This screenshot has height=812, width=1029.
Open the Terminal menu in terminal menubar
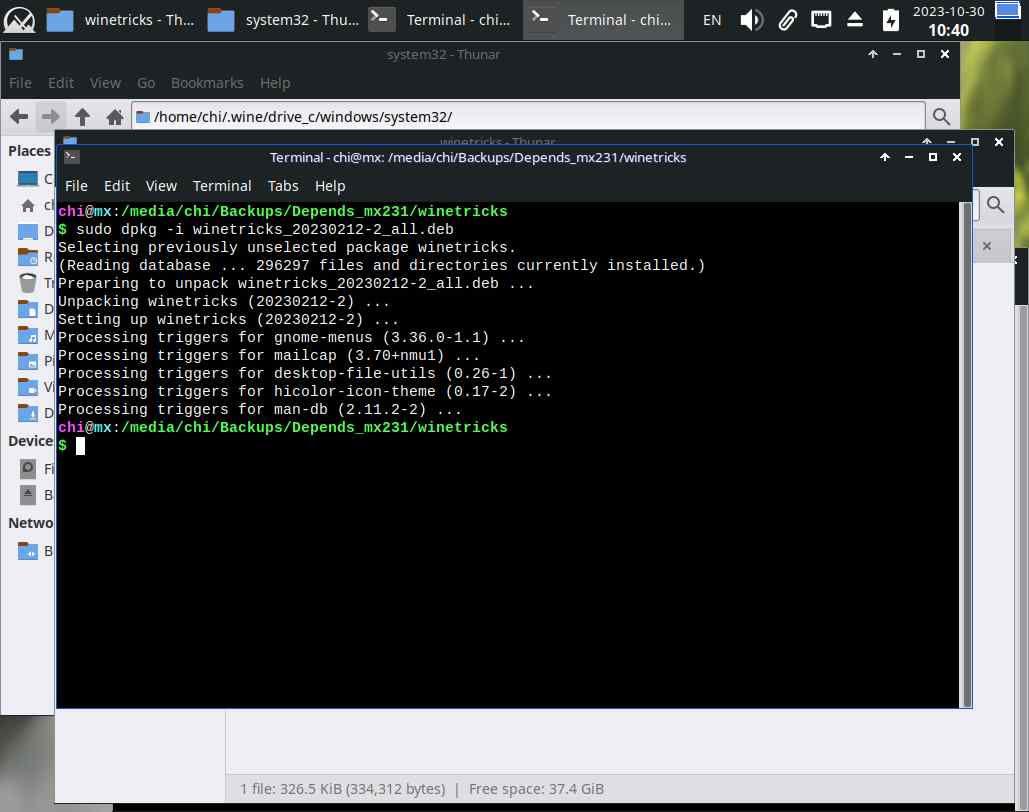(x=222, y=186)
